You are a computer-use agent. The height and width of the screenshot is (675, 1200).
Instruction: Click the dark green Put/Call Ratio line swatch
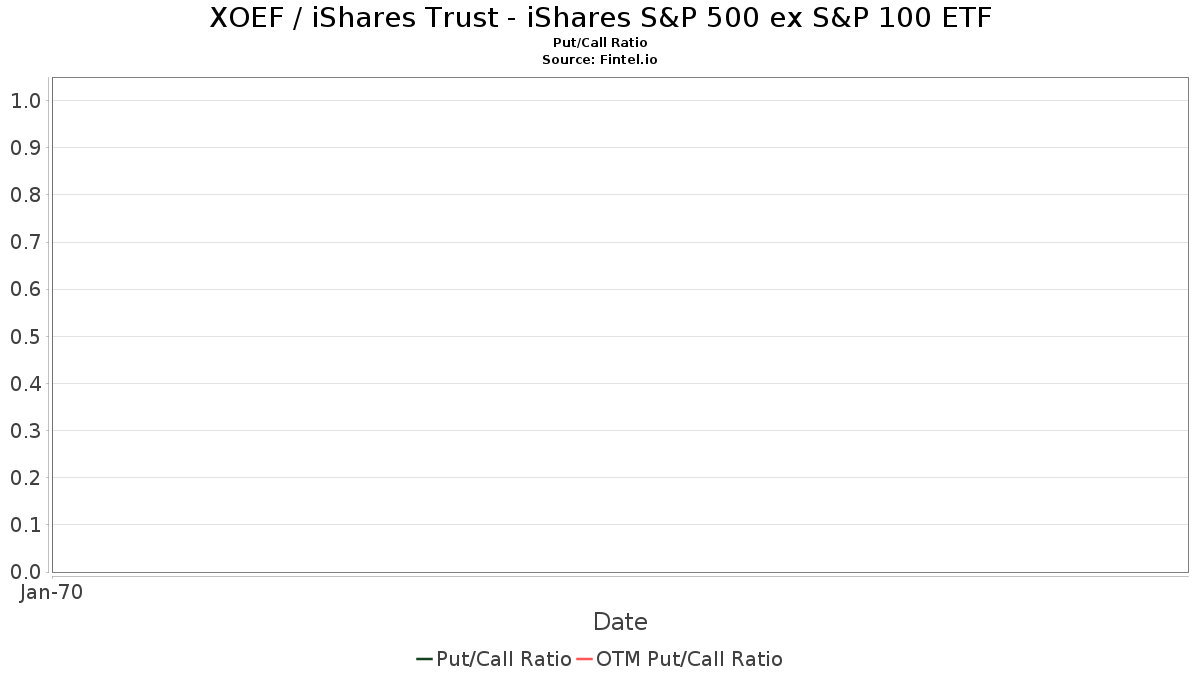tap(425, 659)
